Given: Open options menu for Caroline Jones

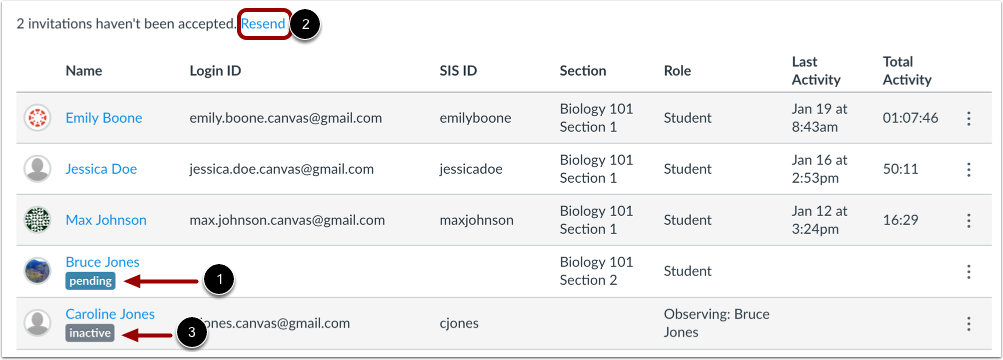Looking at the screenshot, I should click(x=968, y=324).
